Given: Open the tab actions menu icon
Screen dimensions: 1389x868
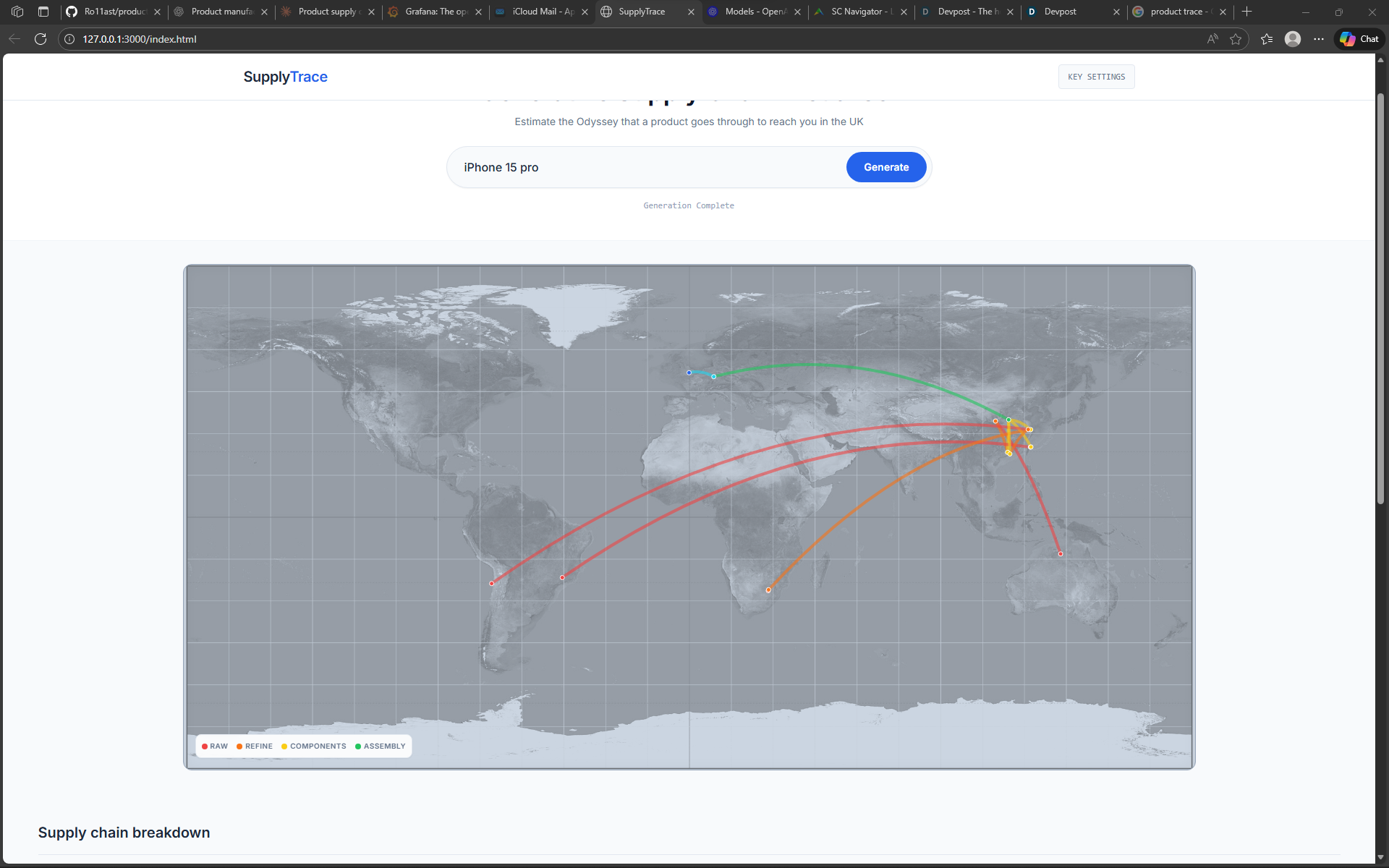Looking at the screenshot, I should pyautogui.click(x=43, y=12).
